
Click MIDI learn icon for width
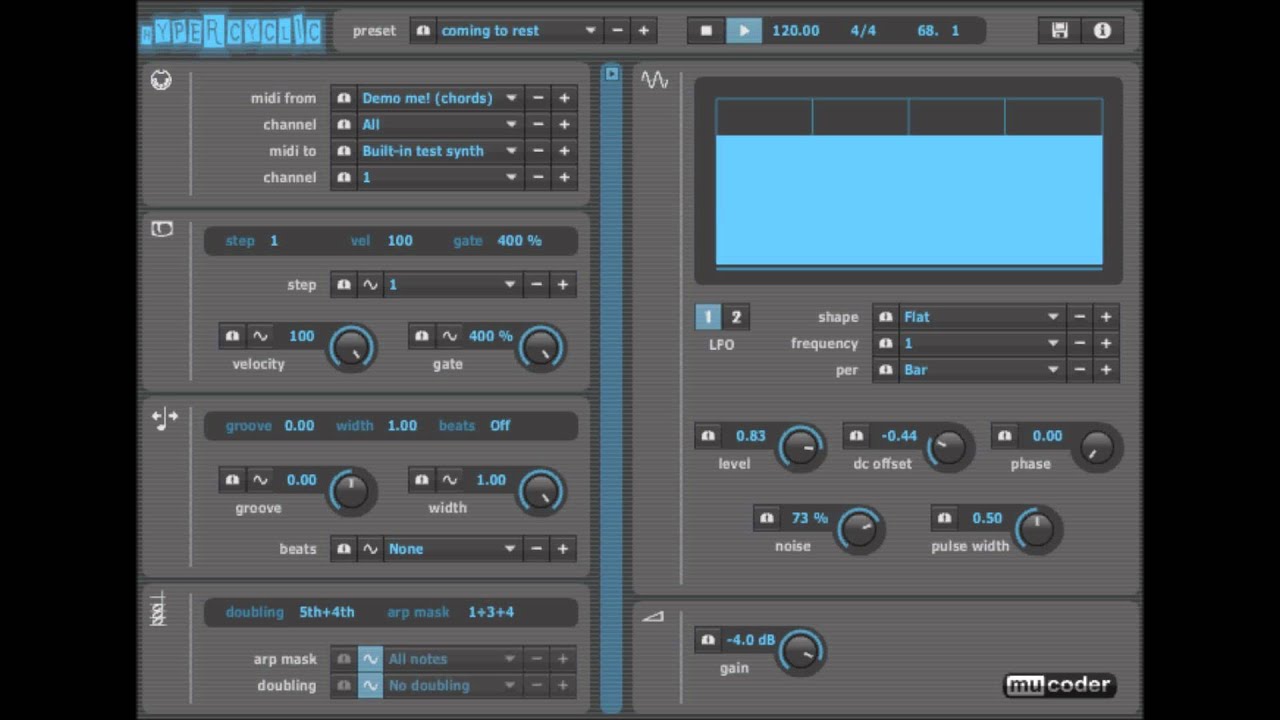tap(422, 480)
